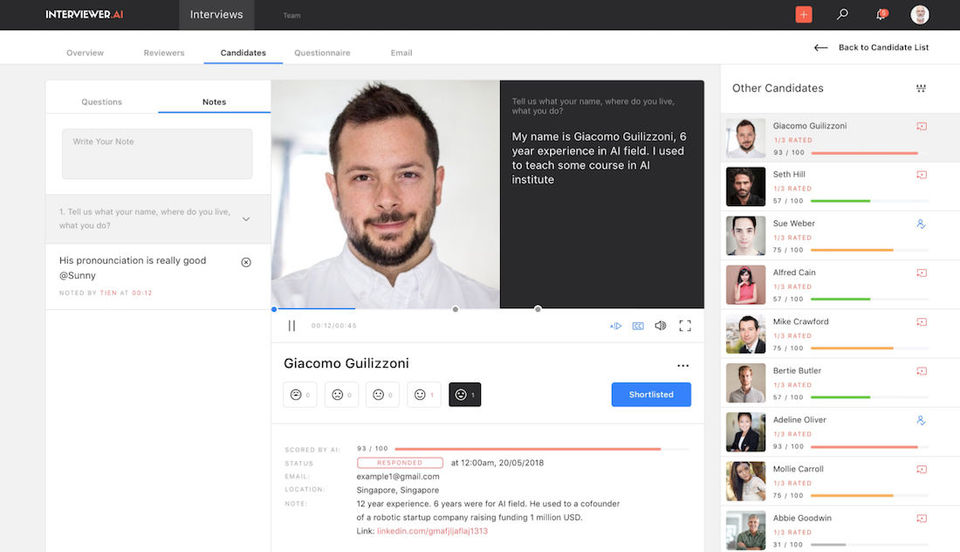Click the back arrow to candidate list

tap(820, 47)
